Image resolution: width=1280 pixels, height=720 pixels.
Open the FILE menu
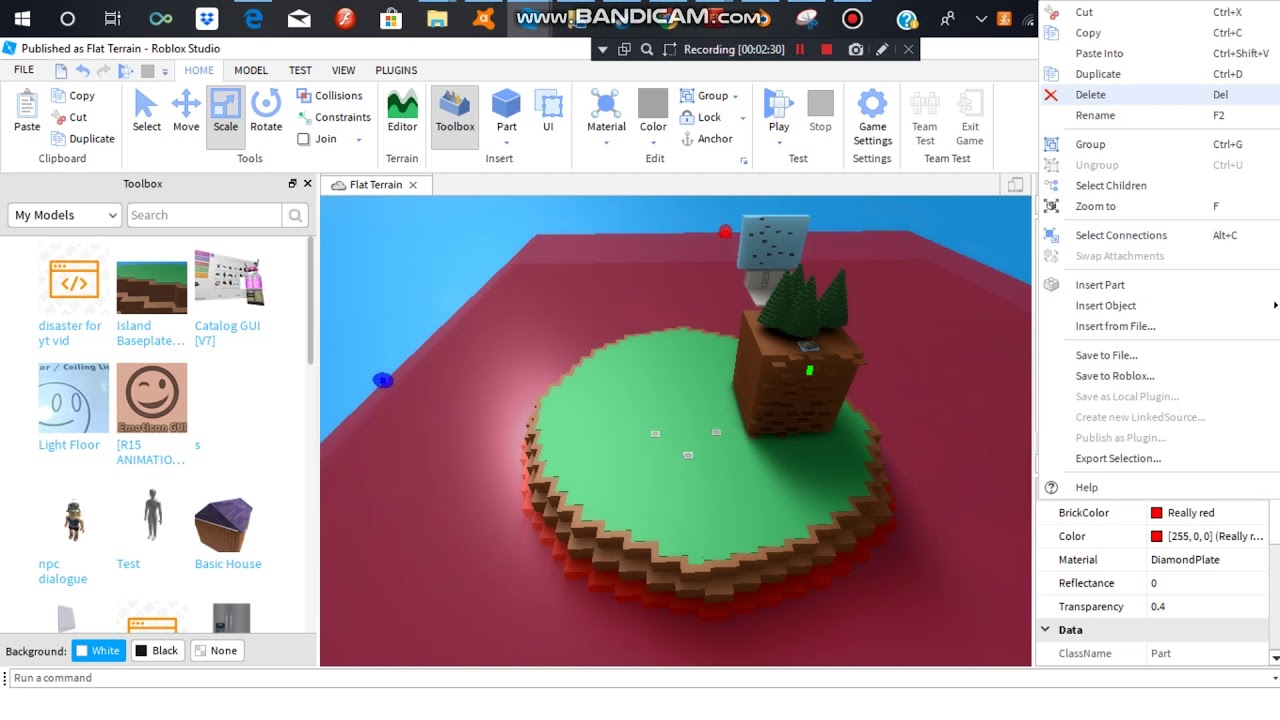[24, 70]
